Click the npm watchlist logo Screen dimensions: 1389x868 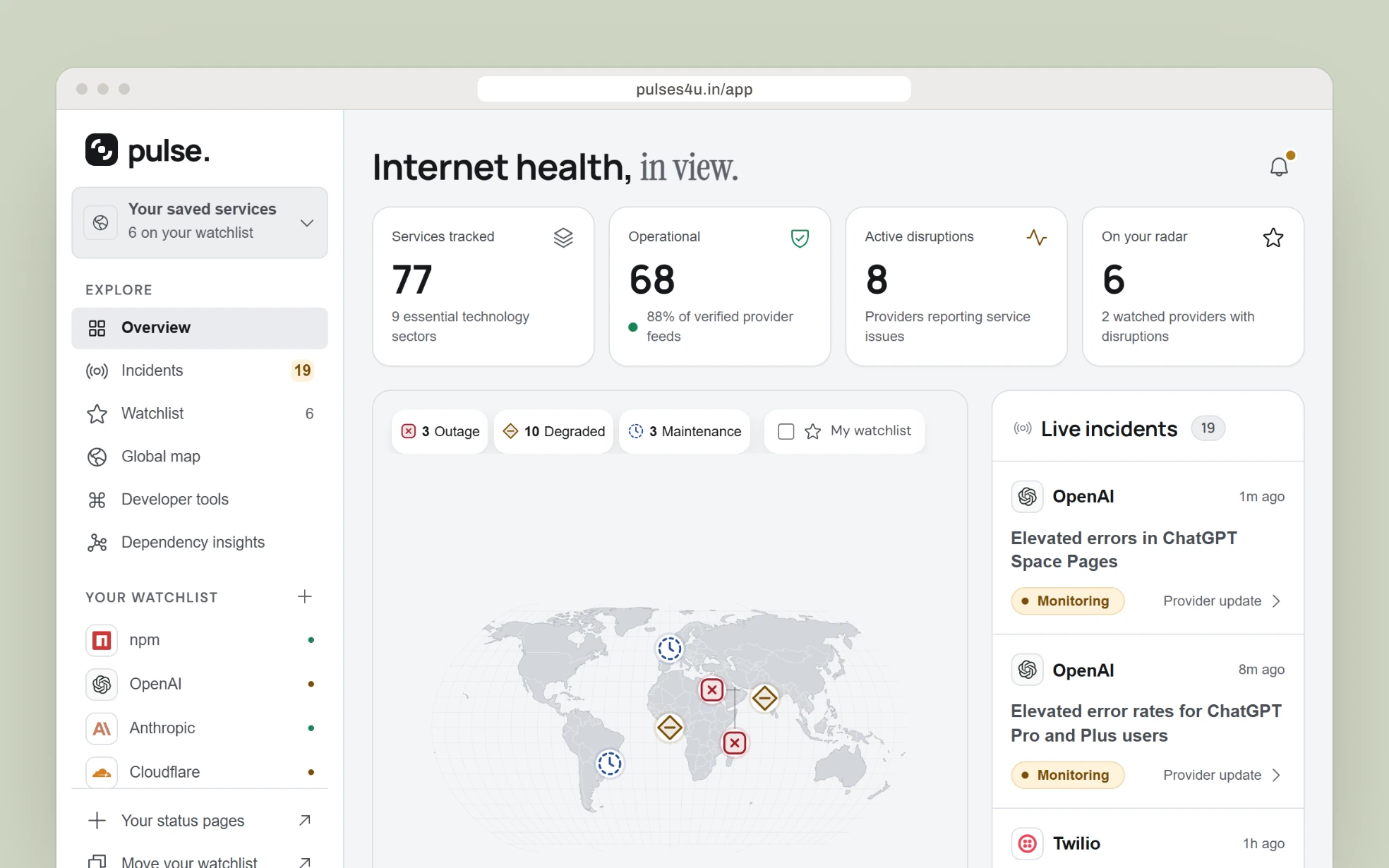point(102,640)
